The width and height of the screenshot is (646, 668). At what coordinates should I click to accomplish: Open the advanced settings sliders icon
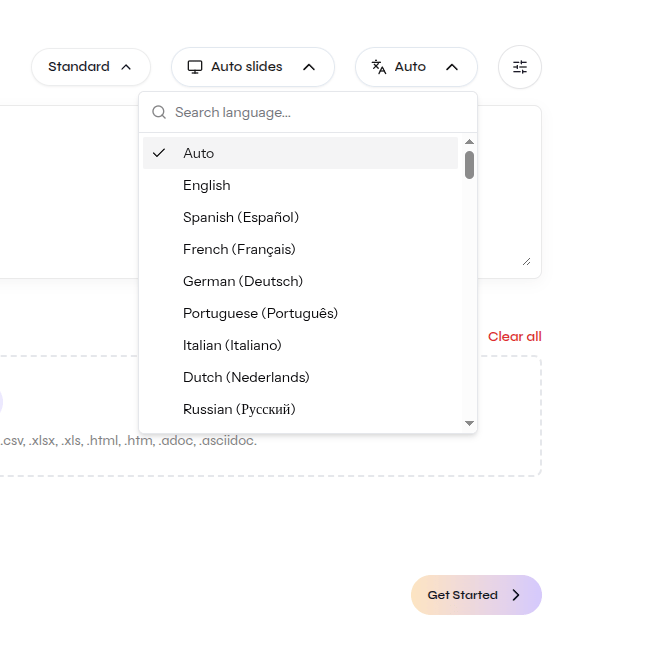(x=519, y=67)
